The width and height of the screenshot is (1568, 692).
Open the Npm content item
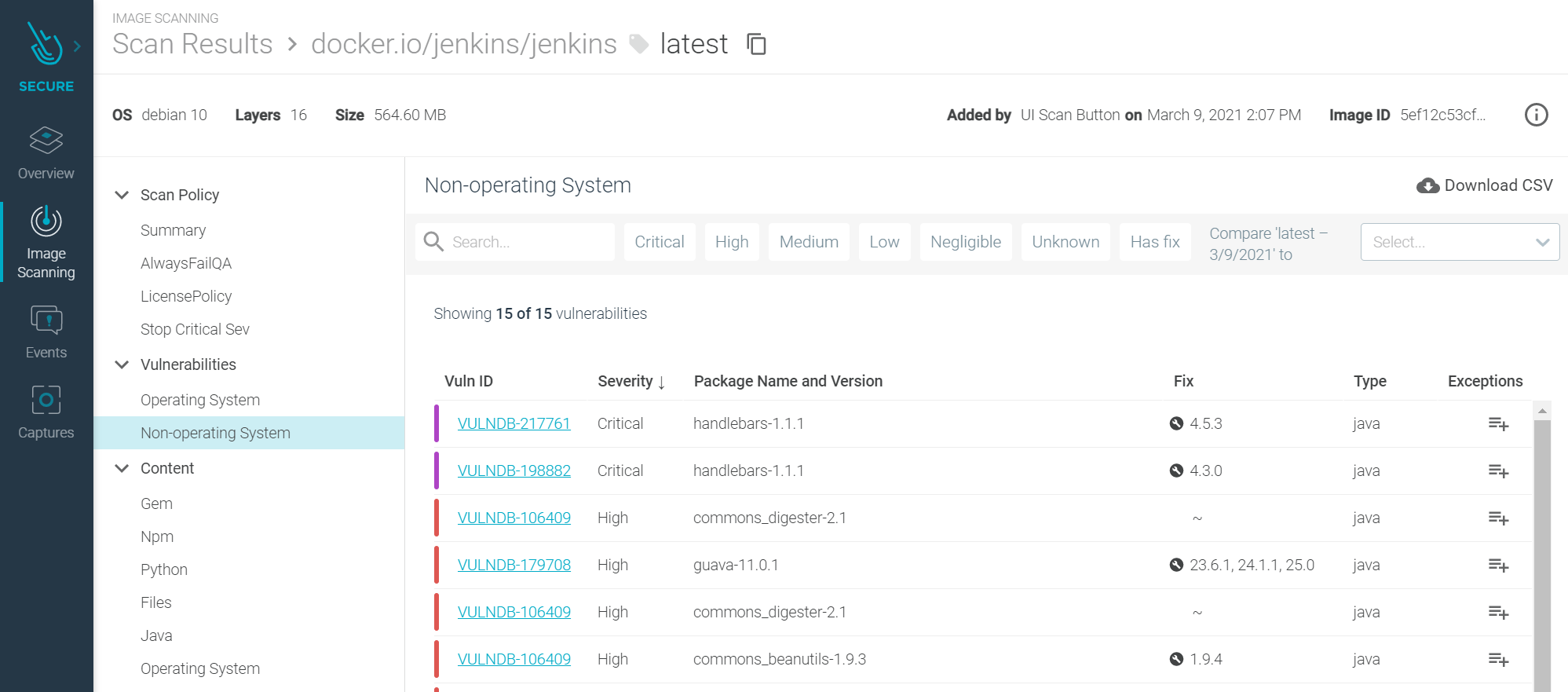coord(157,536)
